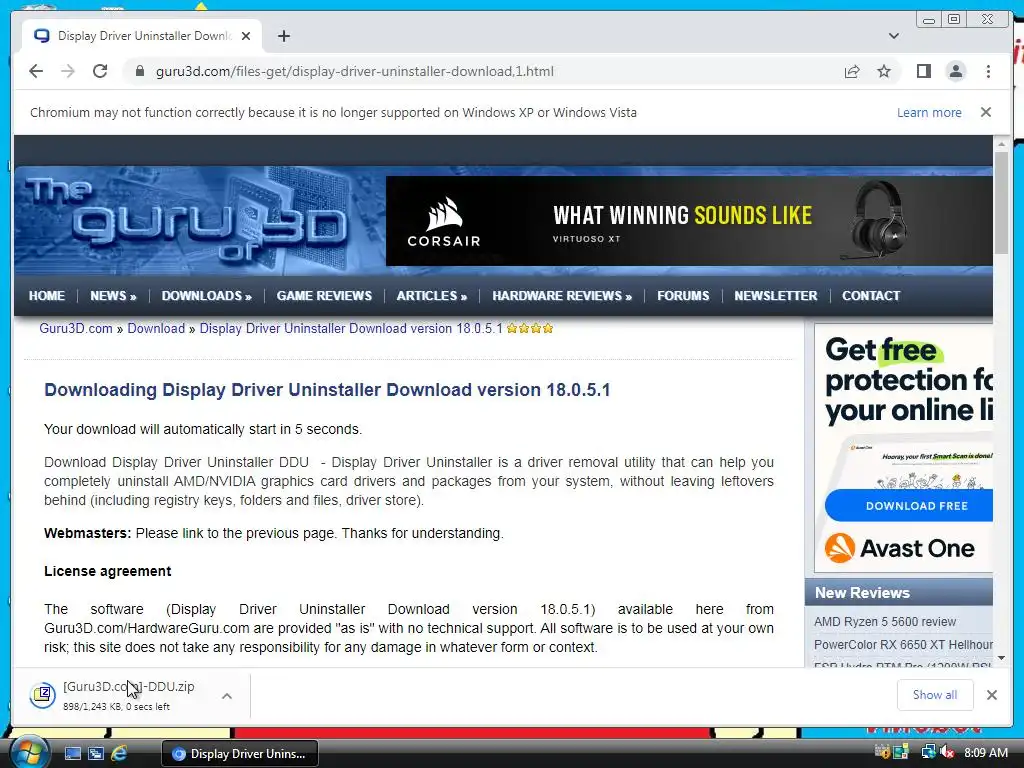
Task: Open the profile avatar menu
Action: (955, 71)
